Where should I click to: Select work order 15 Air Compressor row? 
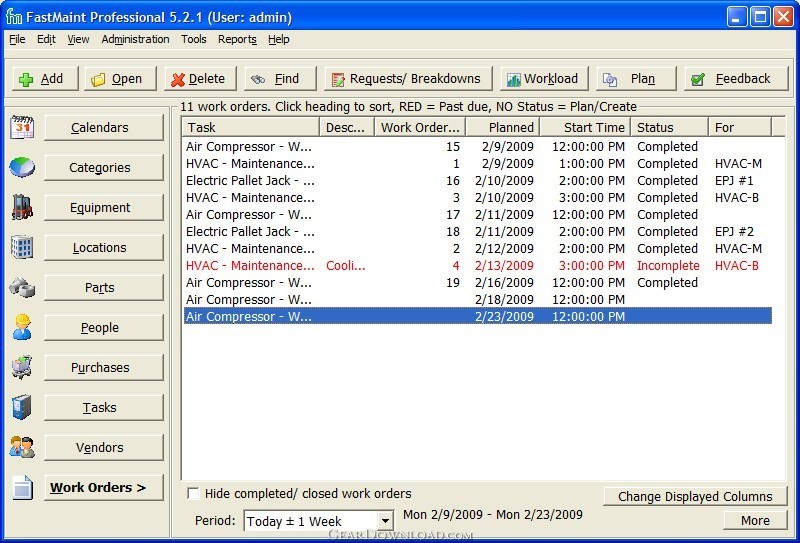[477, 146]
